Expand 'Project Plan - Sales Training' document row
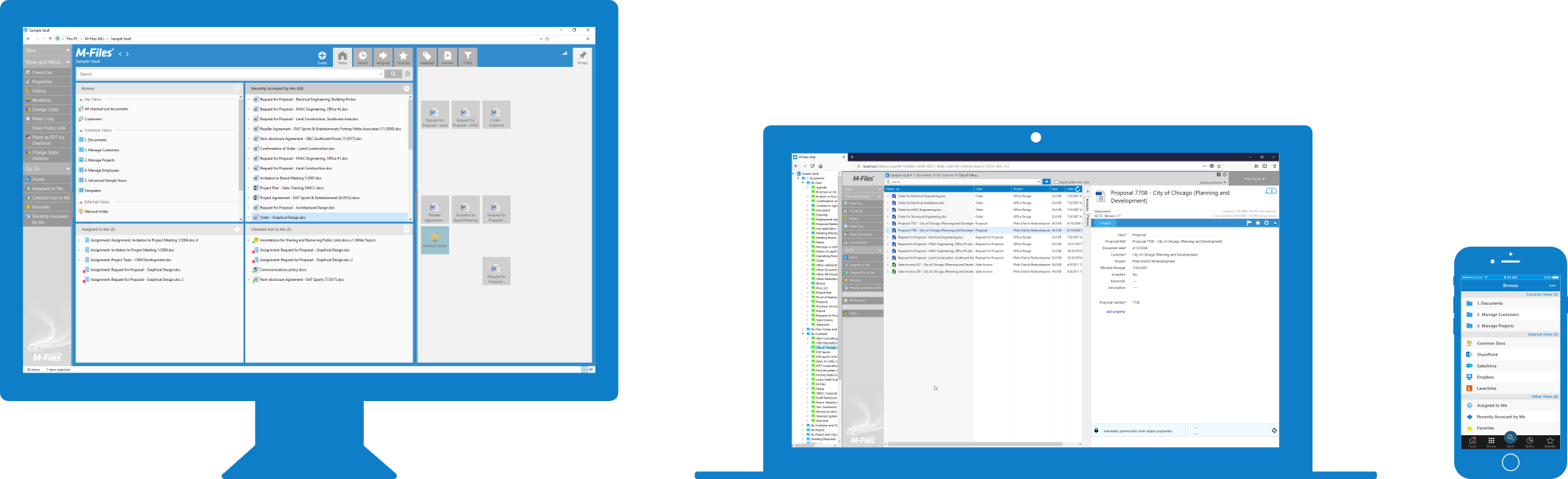 tap(248, 189)
